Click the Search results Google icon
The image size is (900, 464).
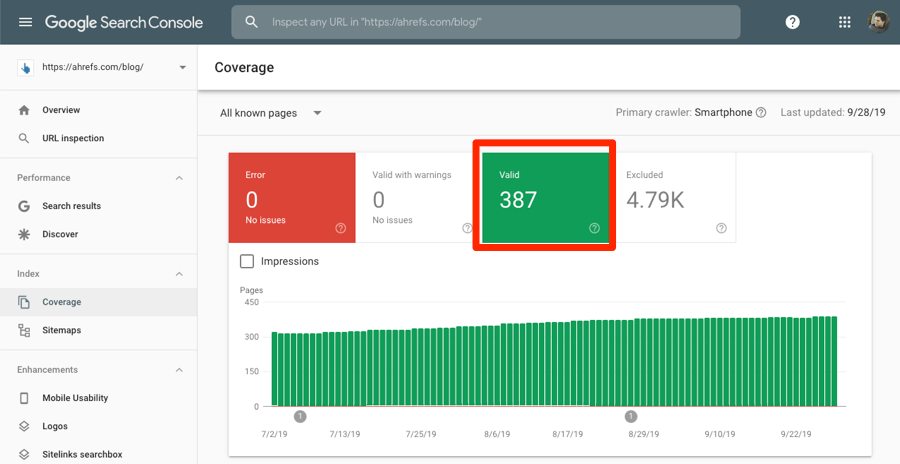(24, 206)
